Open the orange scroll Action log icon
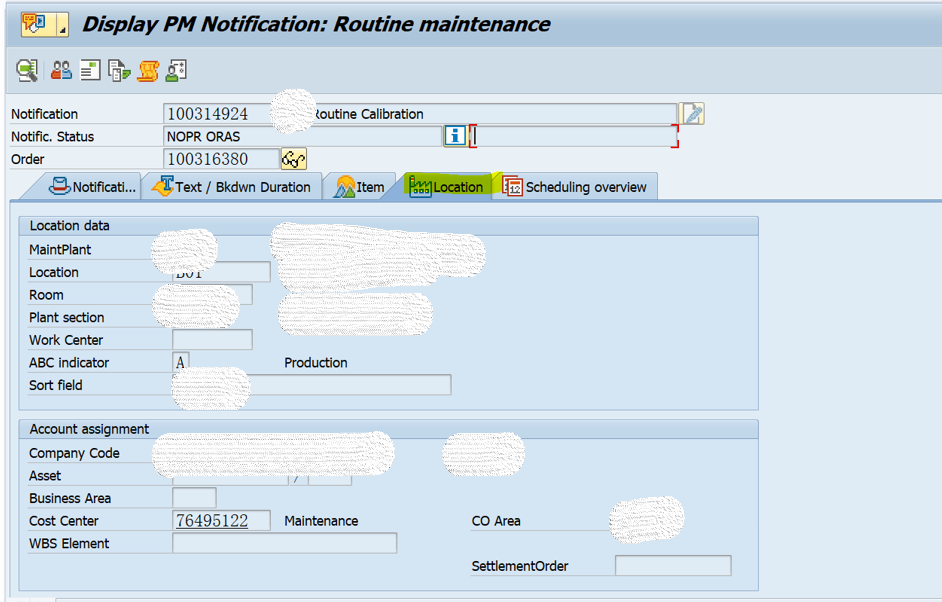Screen dimensions: 942x602 coord(148,70)
